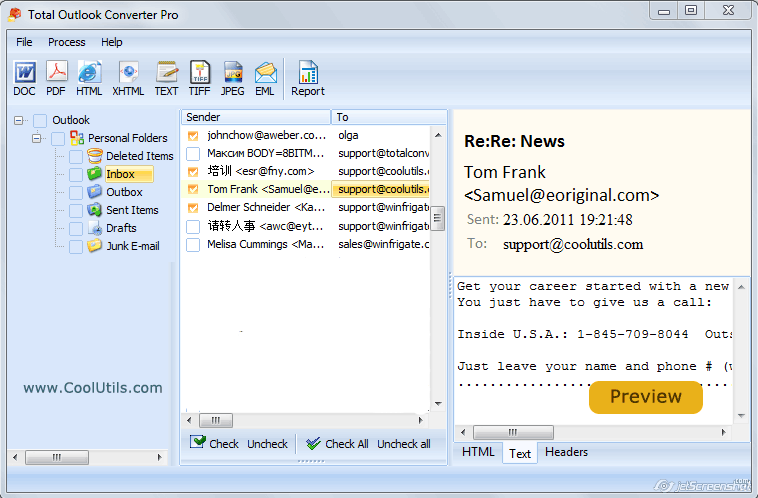The width and height of the screenshot is (758, 498).
Task: Click the Check button's checkmark icon
Action: [x=198, y=442]
